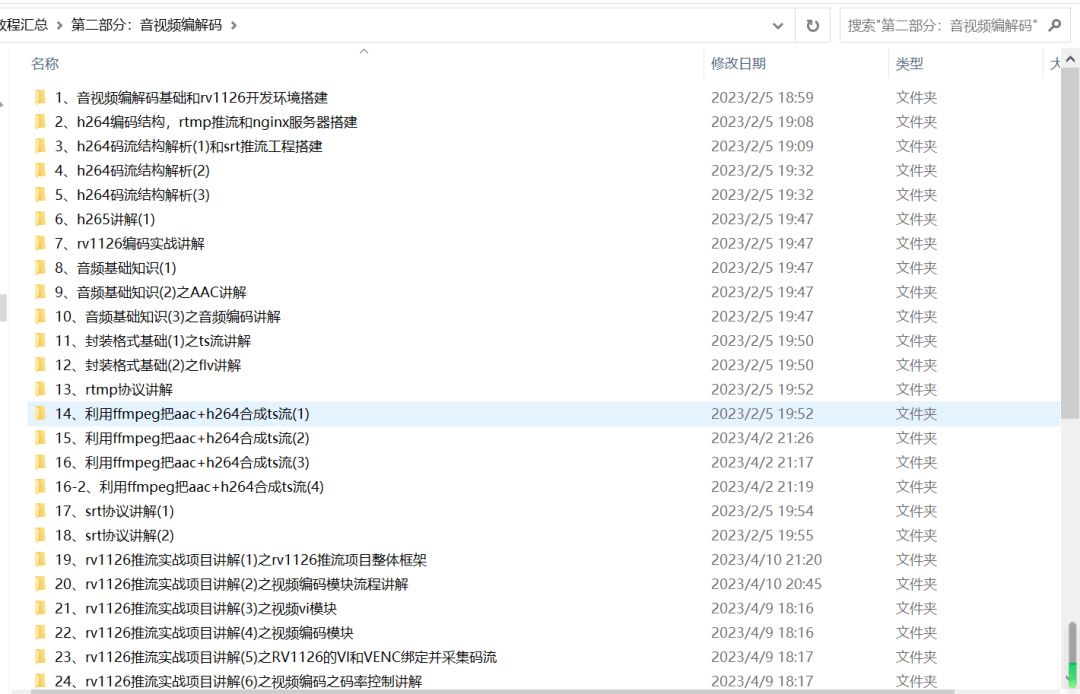
Task: Select 8、音频基础知识(1) folder name
Action: click(116, 268)
